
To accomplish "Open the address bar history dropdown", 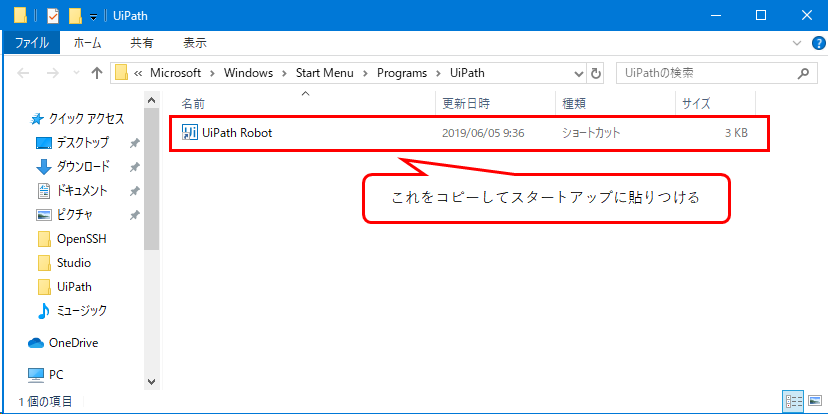I will pos(579,73).
